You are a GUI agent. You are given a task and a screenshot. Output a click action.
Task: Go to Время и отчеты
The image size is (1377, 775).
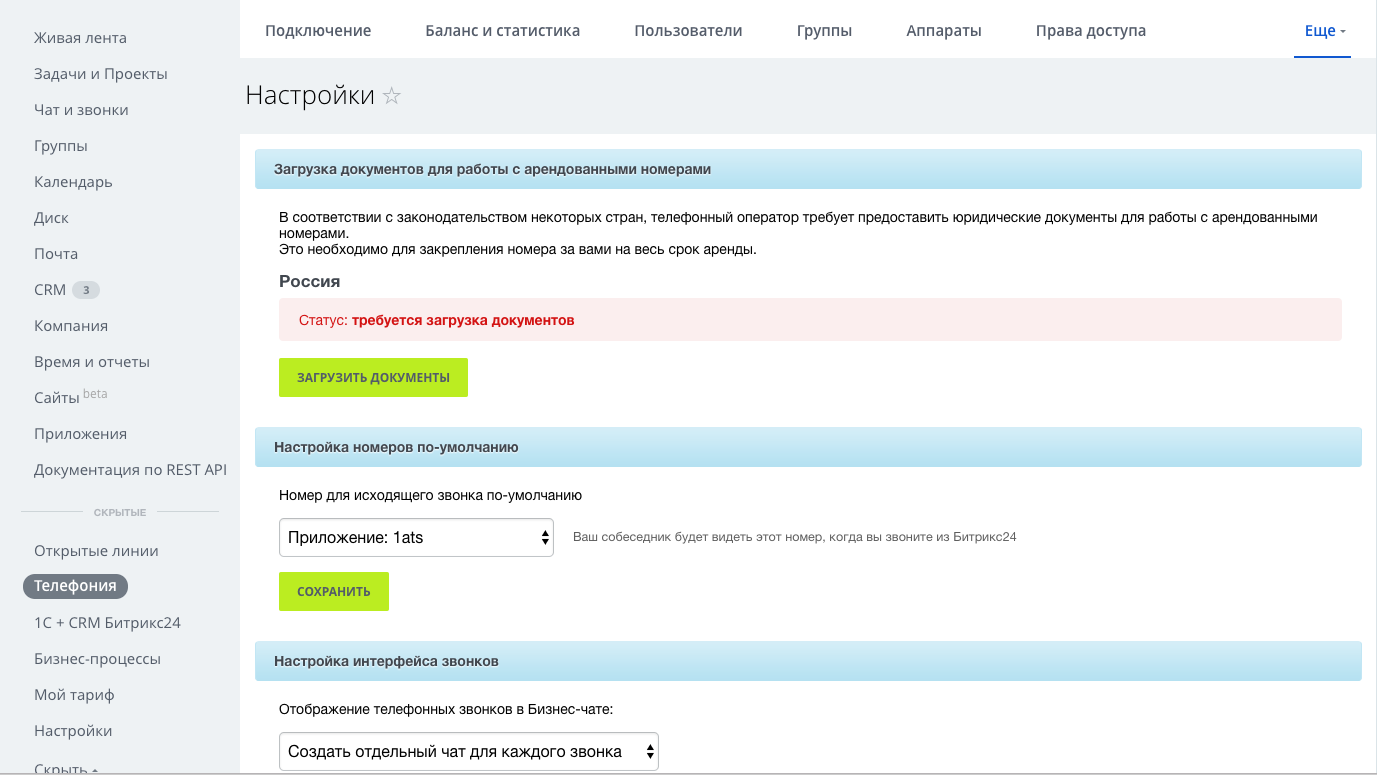click(x=92, y=362)
